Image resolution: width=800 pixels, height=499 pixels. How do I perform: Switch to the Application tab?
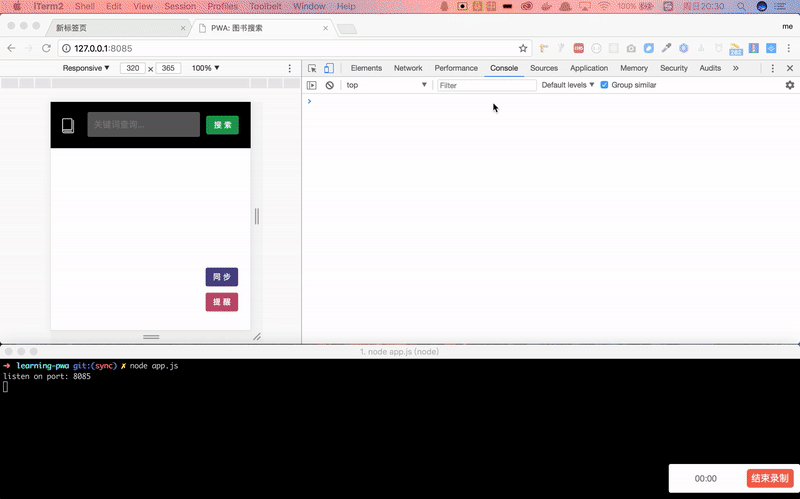(x=588, y=68)
